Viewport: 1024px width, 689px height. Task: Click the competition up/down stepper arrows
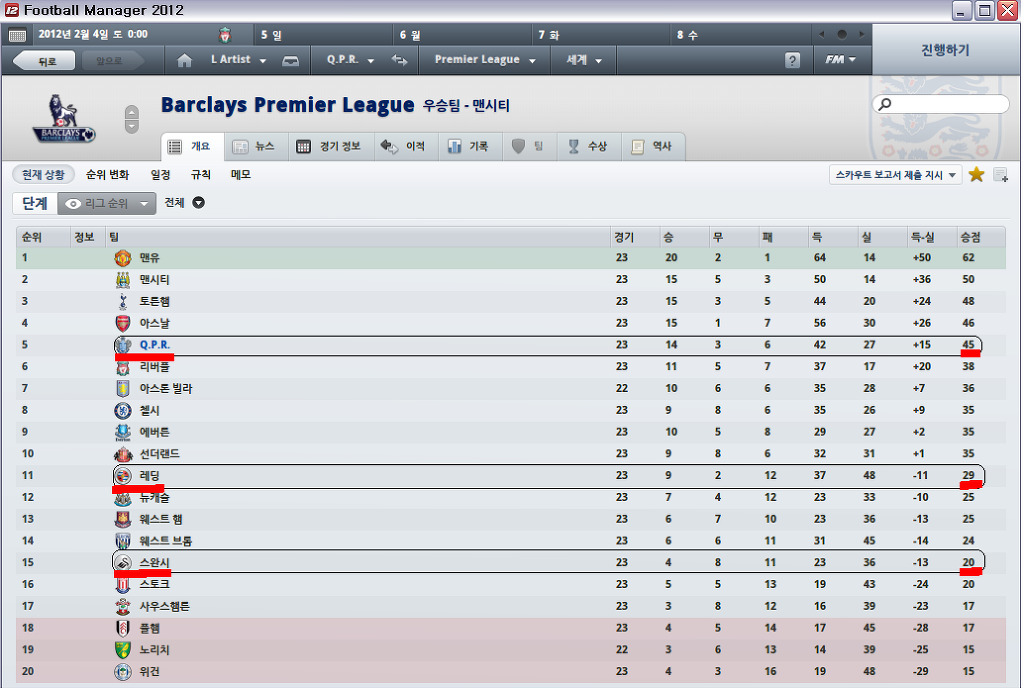click(x=132, y=119)
